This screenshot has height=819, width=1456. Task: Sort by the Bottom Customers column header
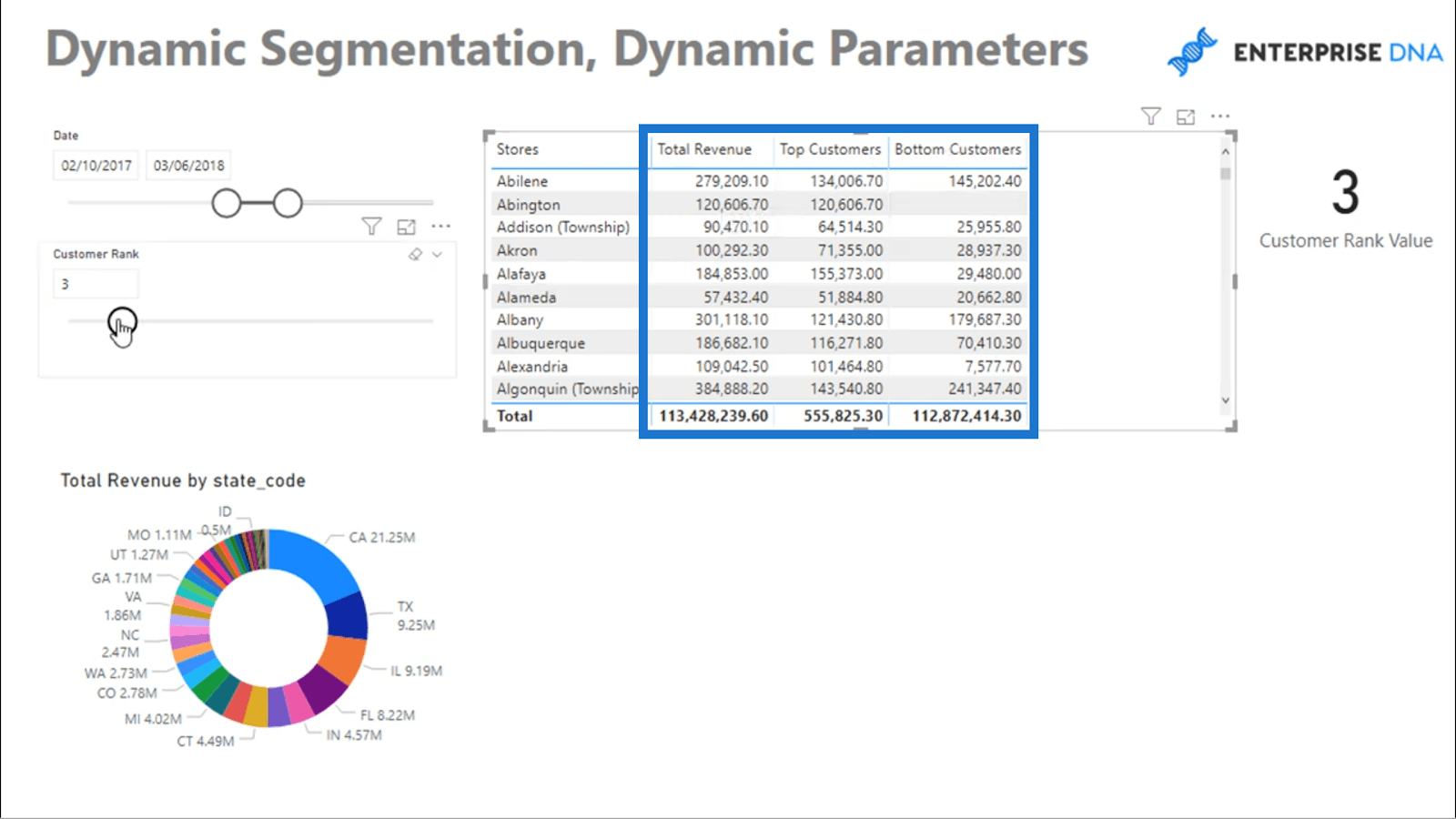[x=957, y=149]
